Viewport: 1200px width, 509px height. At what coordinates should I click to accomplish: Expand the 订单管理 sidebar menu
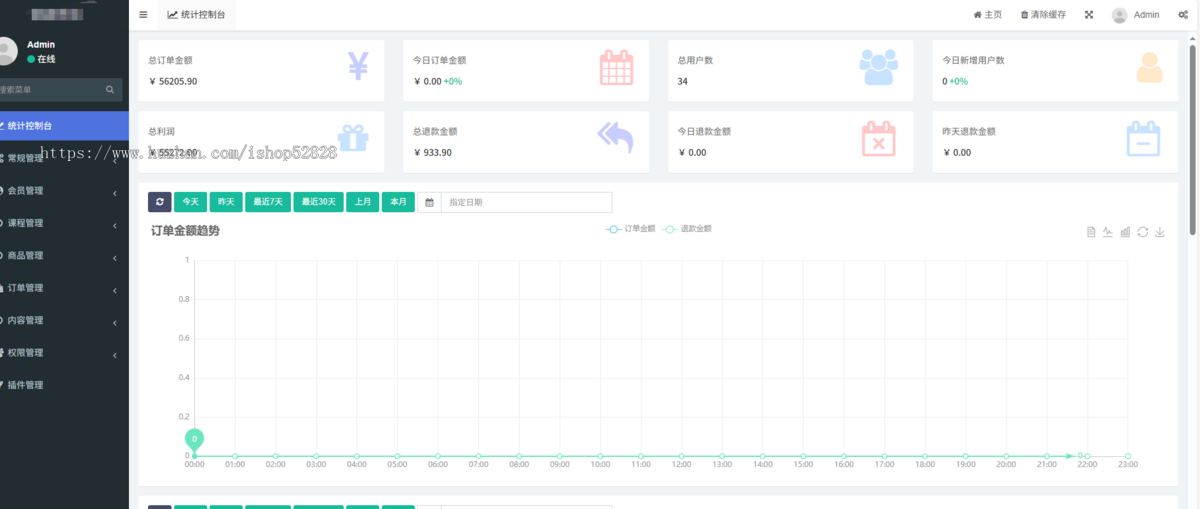(64, 288)
